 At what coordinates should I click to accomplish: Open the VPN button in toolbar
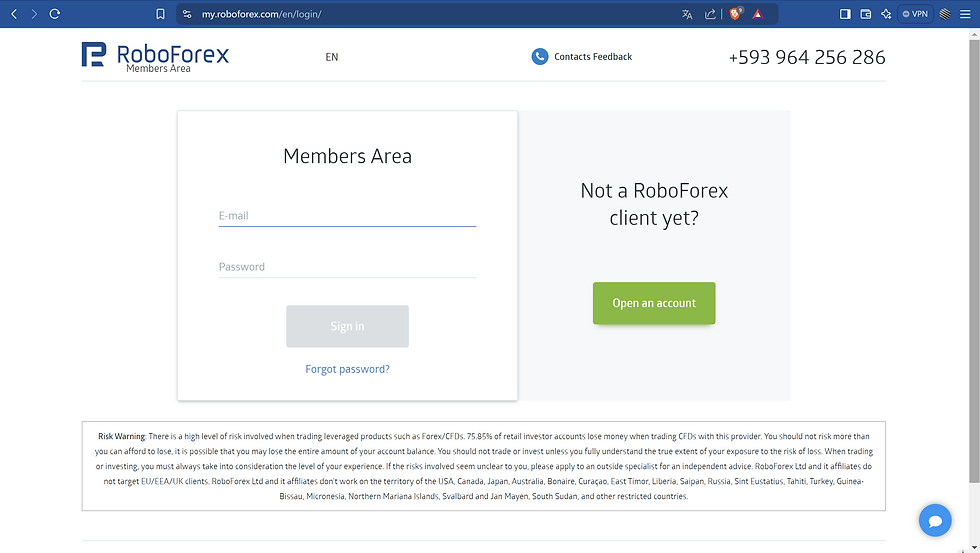pyautogui.click(x=915, y=14)
